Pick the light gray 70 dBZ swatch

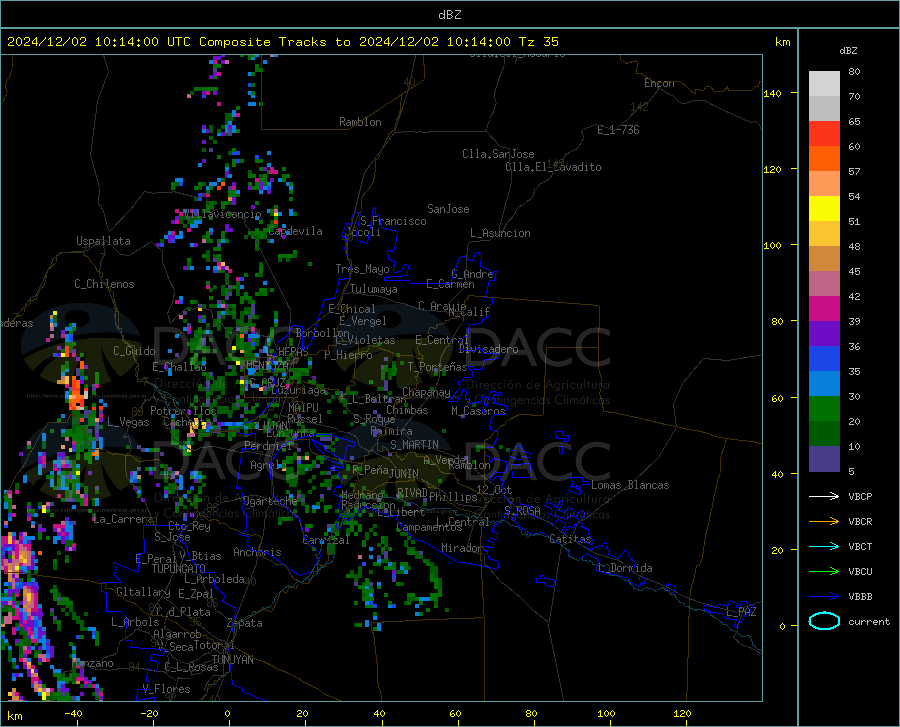pyautogui.click(x=824, y=84)
